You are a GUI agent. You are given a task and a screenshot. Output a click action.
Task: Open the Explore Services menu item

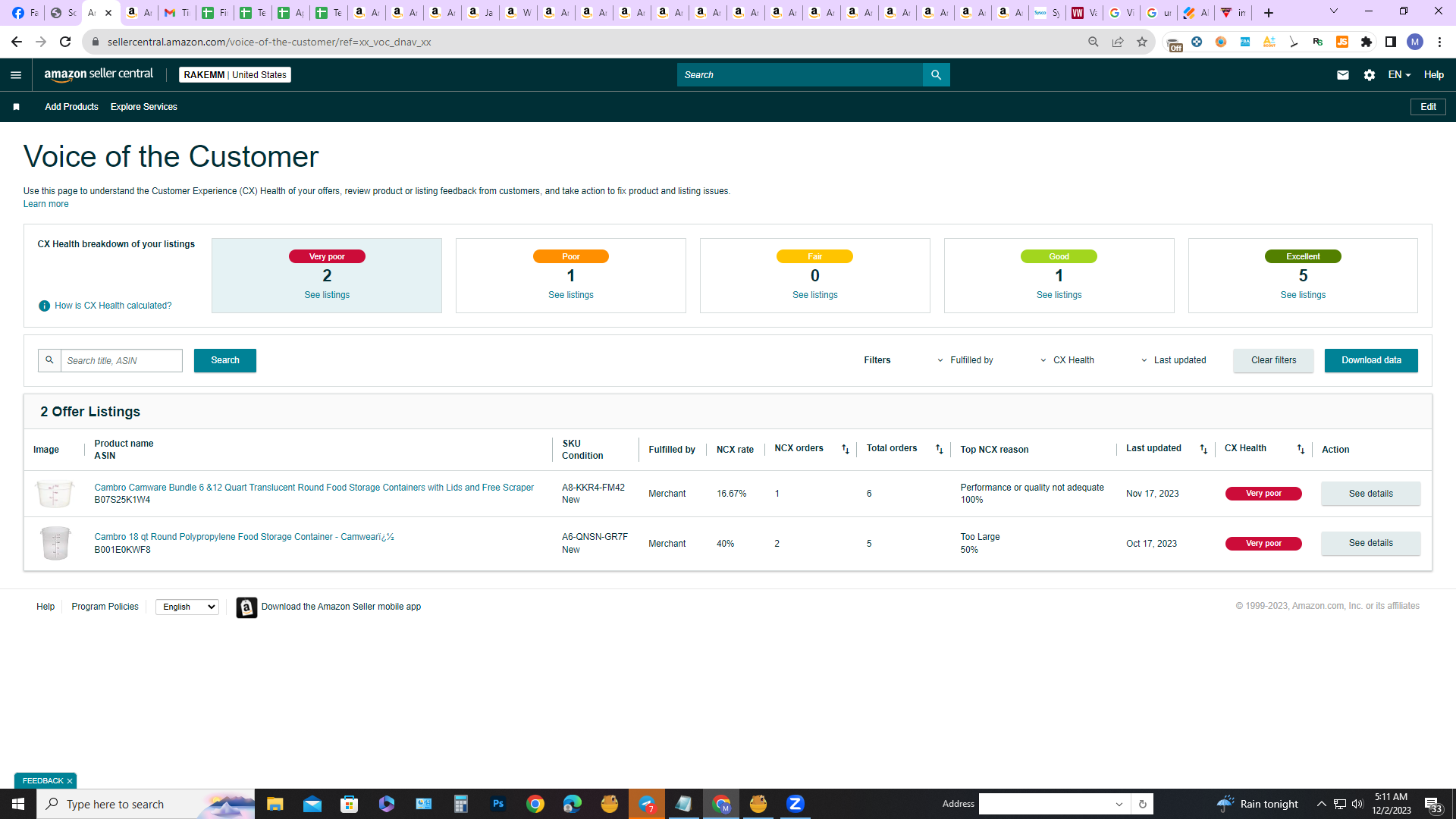click(144, 107)
